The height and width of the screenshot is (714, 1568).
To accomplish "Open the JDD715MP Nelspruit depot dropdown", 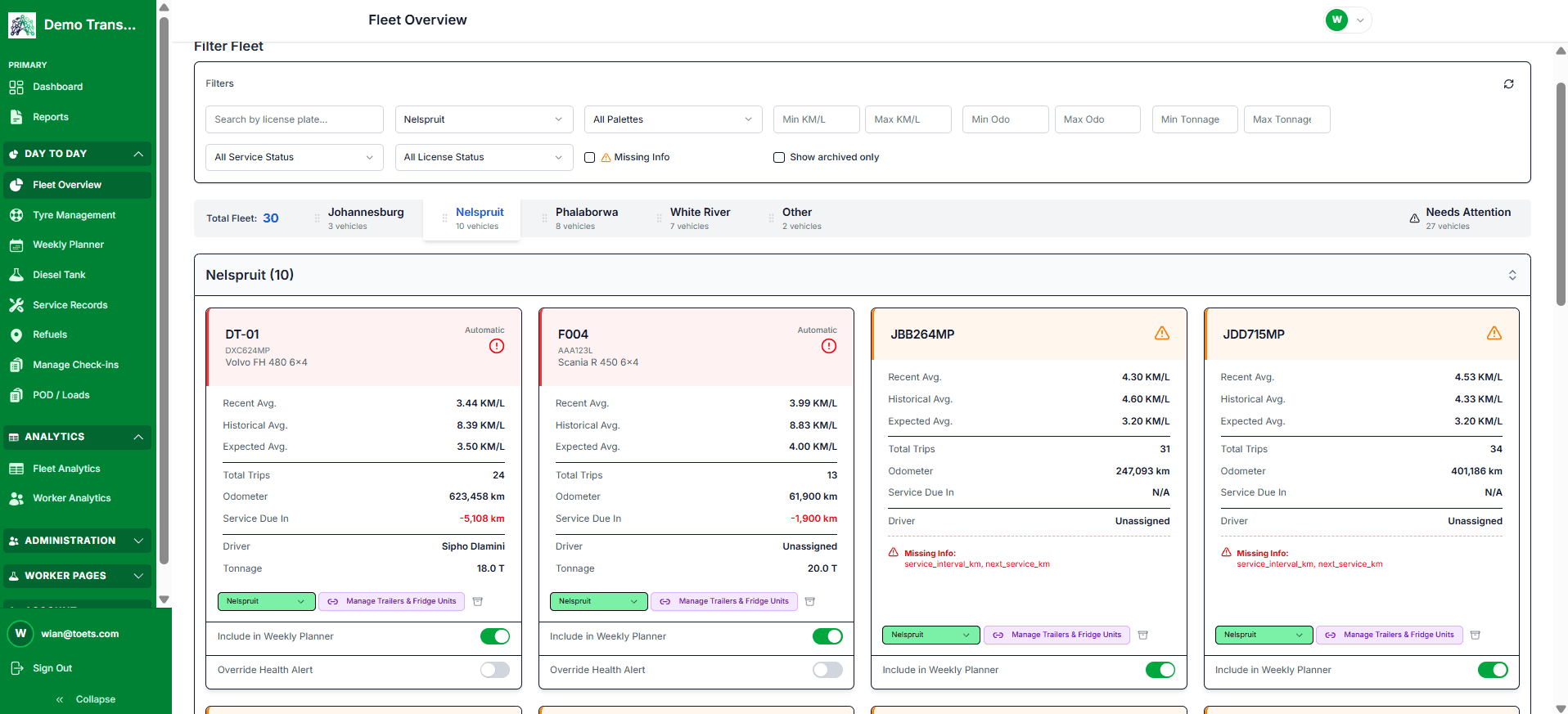I will coord(1264,635).
